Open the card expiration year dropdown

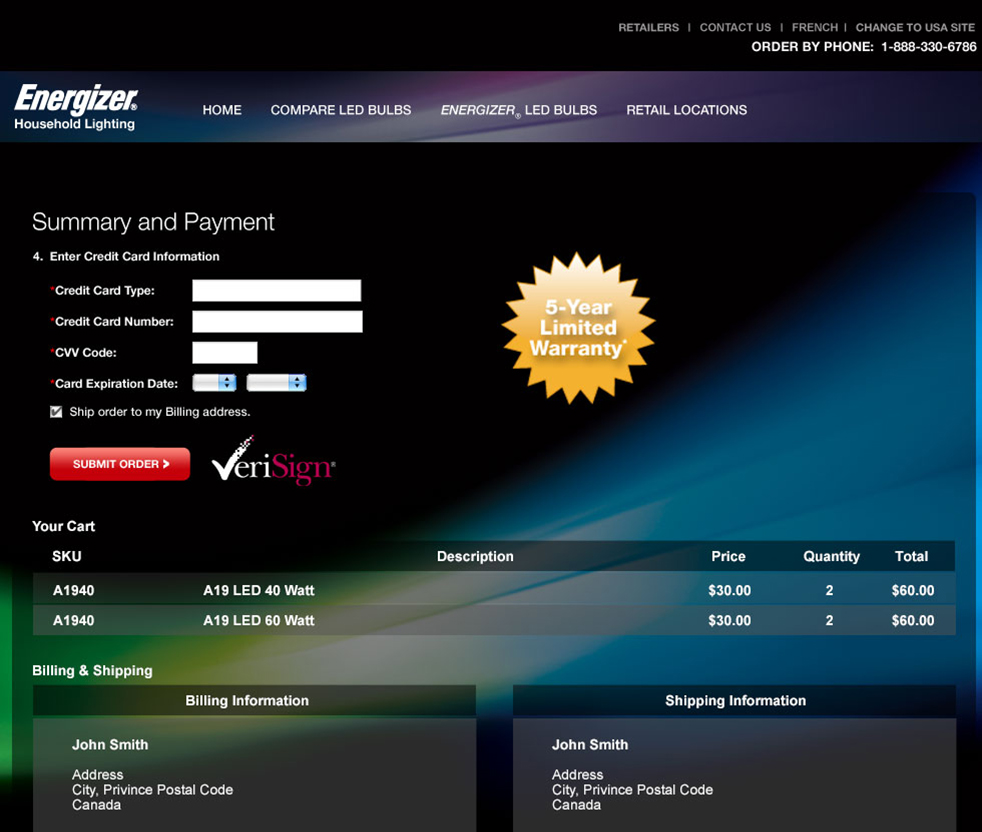(x=276, y=383)
